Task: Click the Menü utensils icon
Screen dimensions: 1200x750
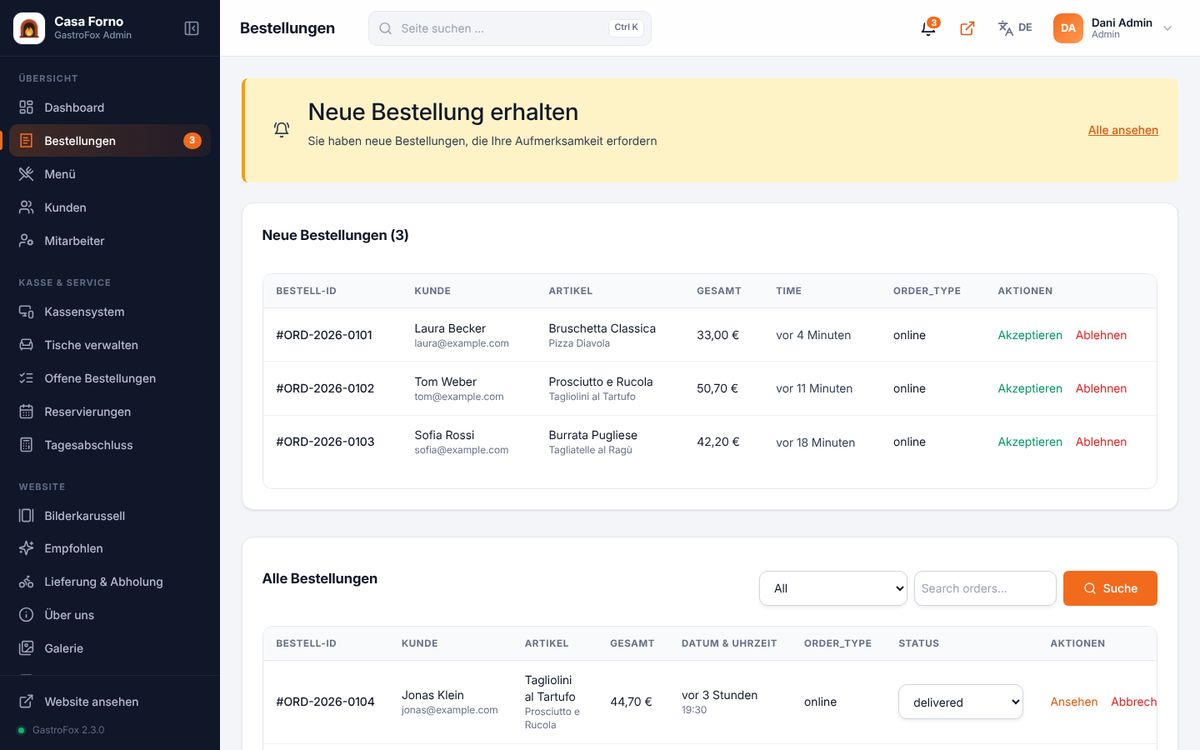Action: pyautogui.click(x=26, y=174)
